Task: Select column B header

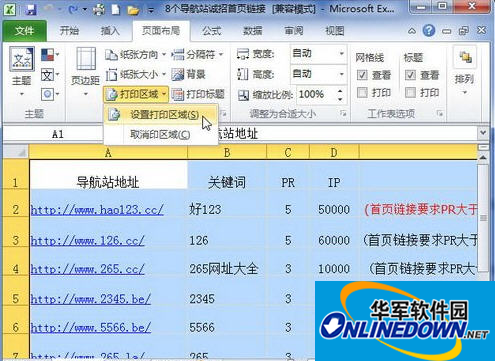Action: click(x=227, y=152)
